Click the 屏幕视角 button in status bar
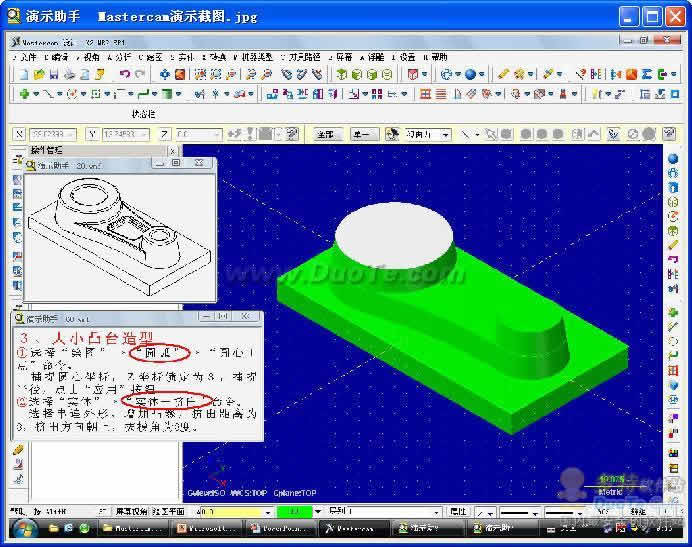The height and width of the screenshot is (547, 692). [x=132, y=512]
